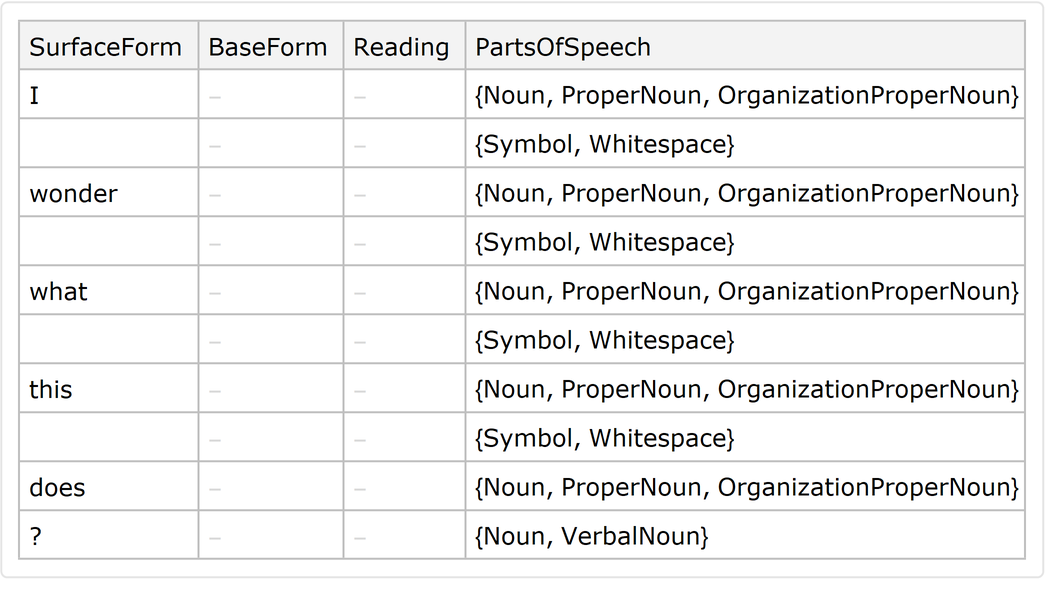This screenshot has width=1046, height=610.
Task: Select the Reading column header
Action: click(402, 47)
